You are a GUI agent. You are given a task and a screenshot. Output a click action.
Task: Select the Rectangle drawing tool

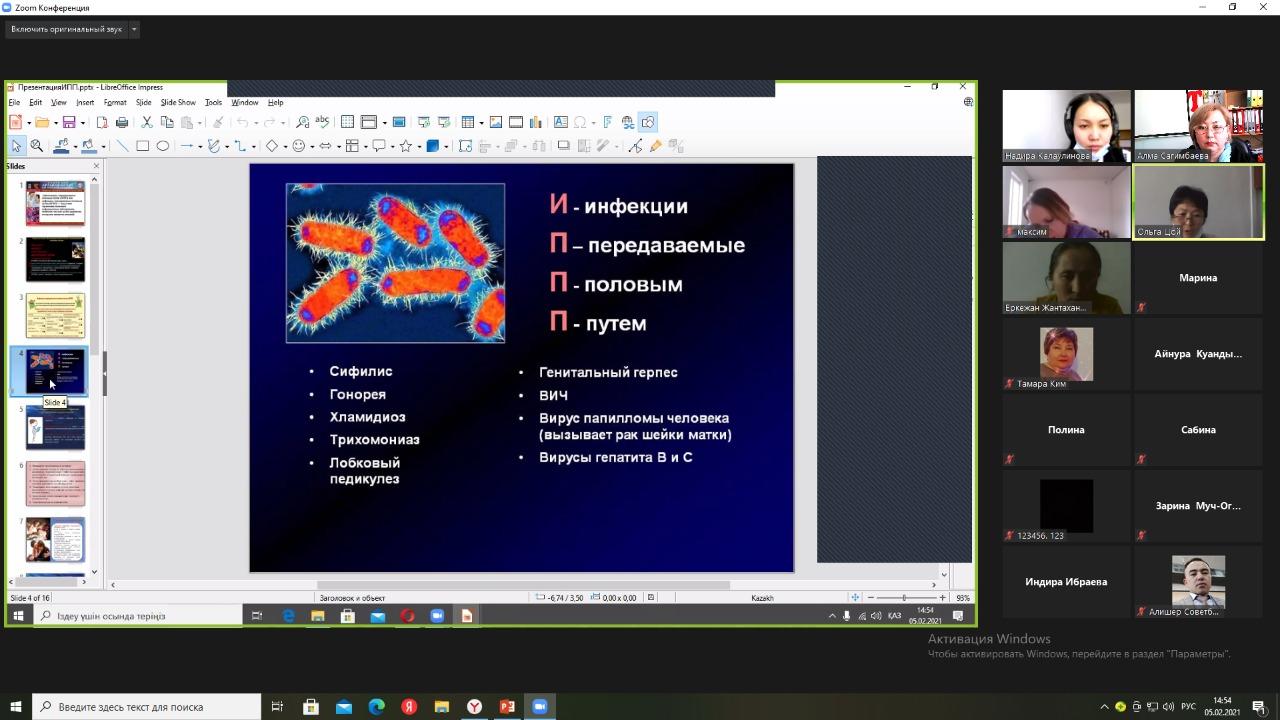(x=143, y=146)
